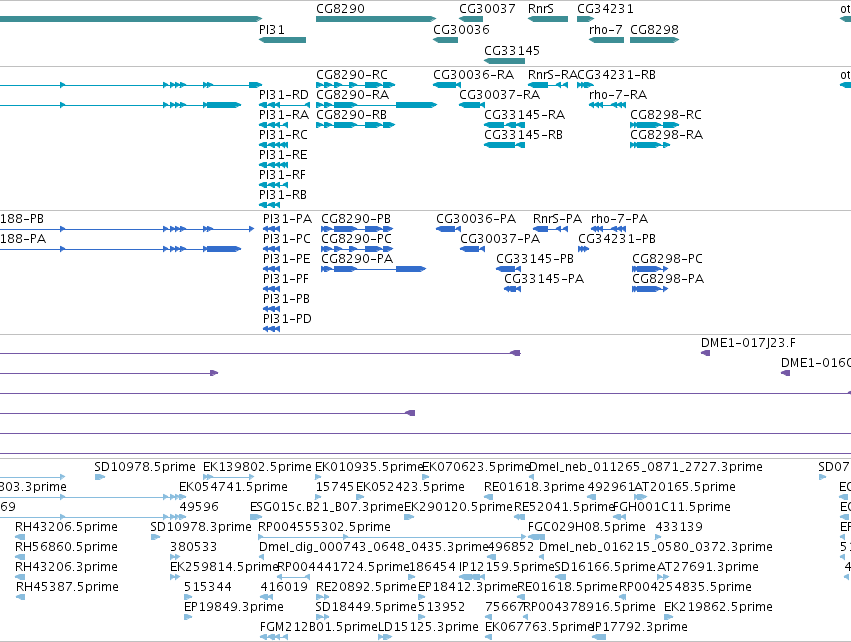
Task: Select the CG8290-PA protein label
Action: [x=357, y=259]
